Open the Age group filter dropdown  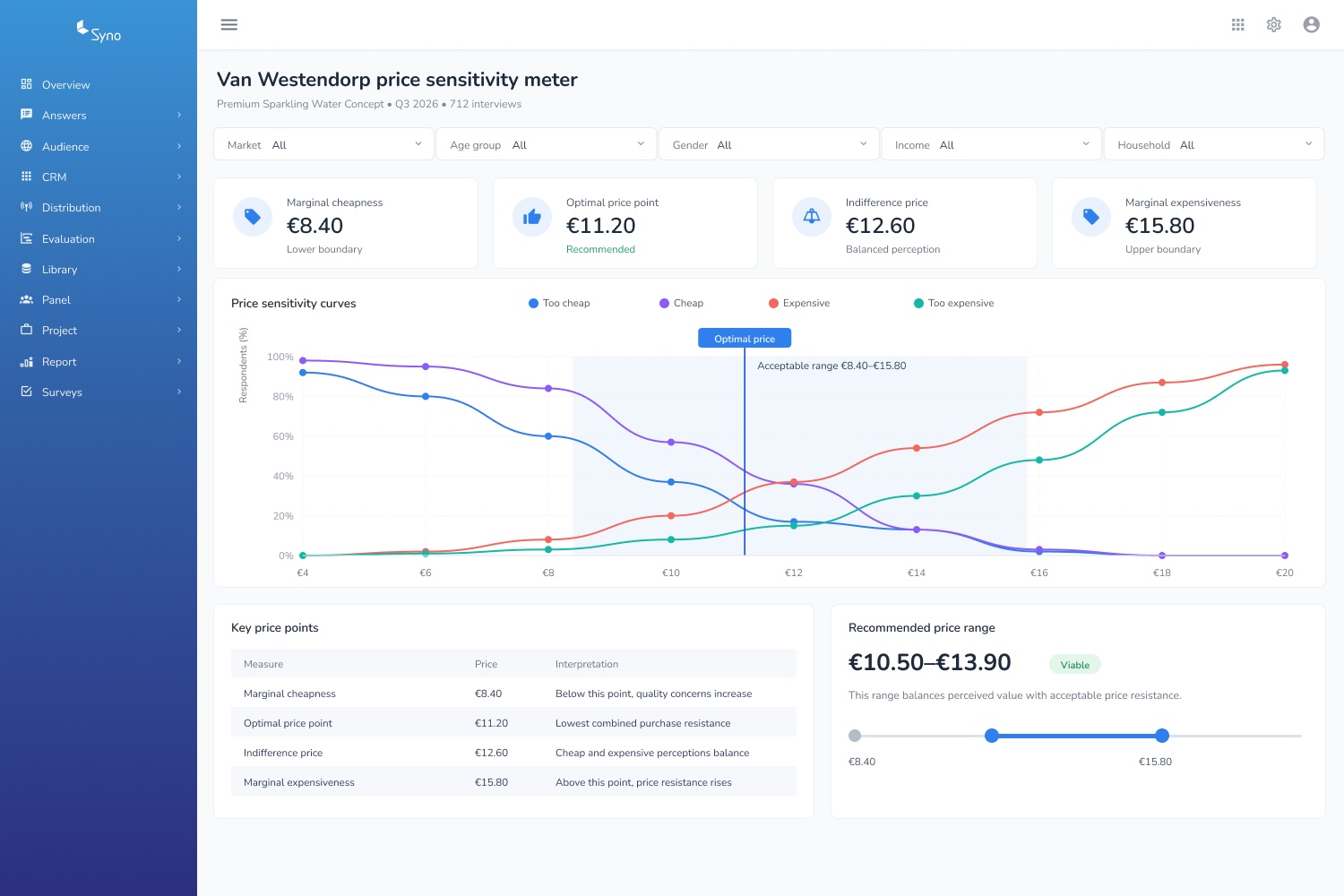547,144
